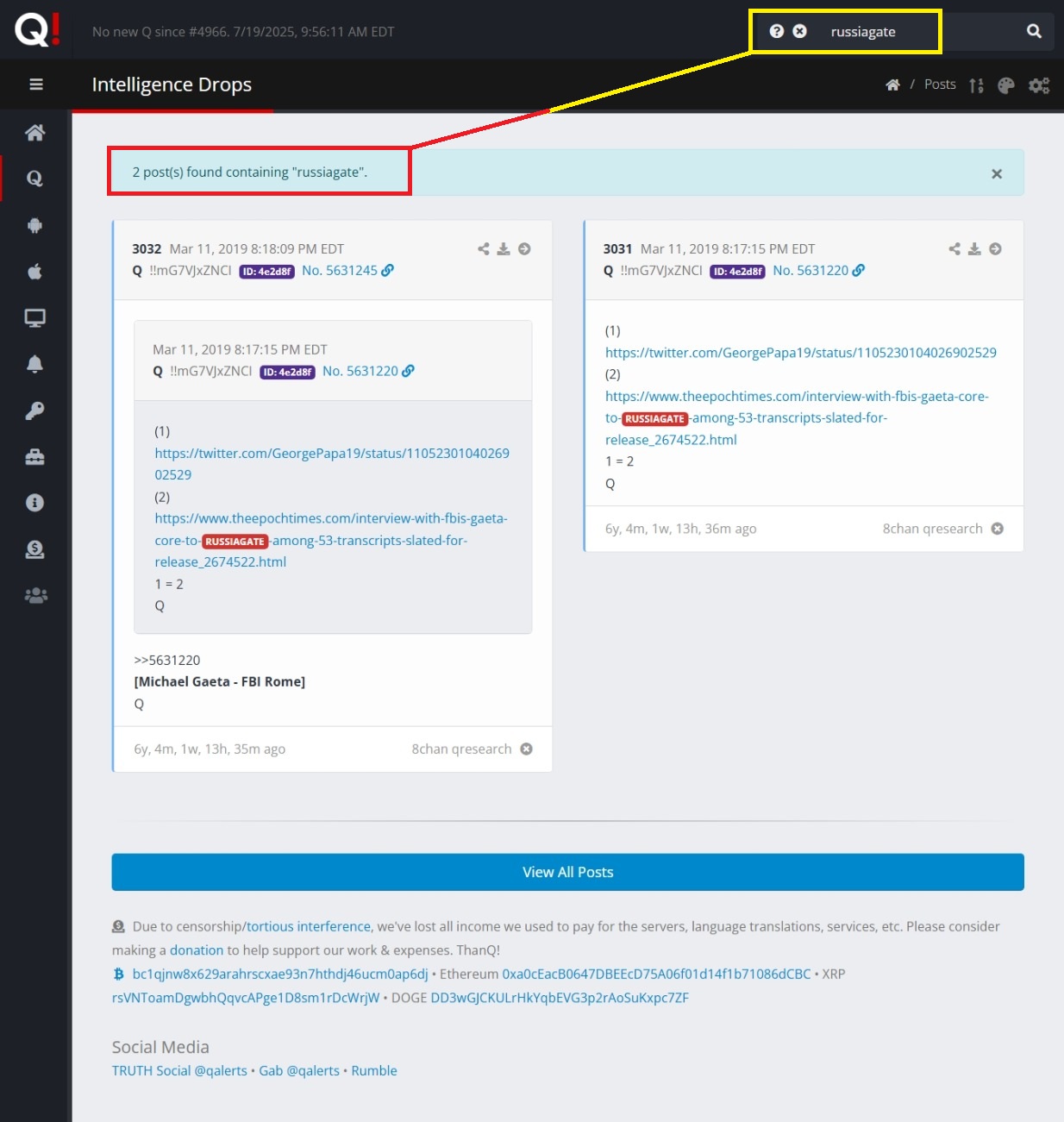Click post number 3031
The image size is (1064, 1122).
[617, 249]
